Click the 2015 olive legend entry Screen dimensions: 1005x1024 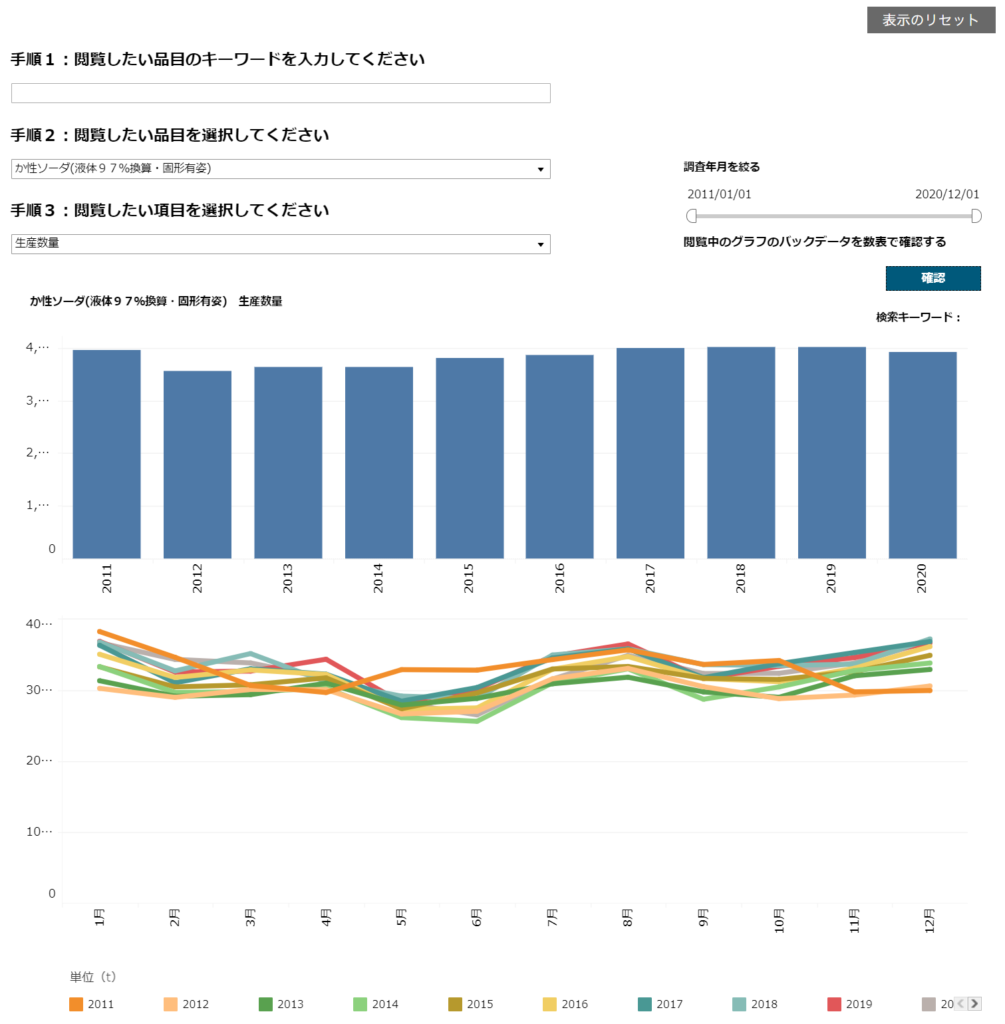point(470,1004)
